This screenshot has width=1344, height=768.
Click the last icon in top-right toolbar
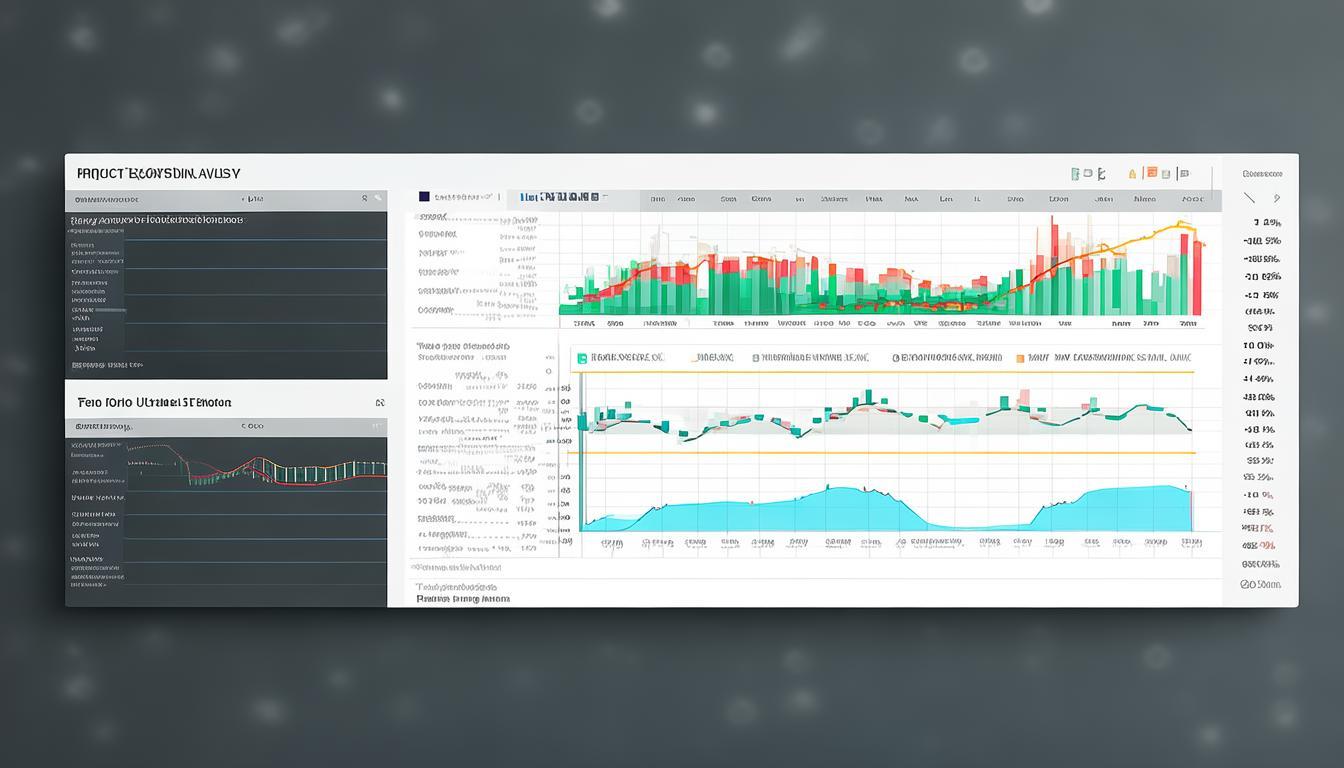1184,174
